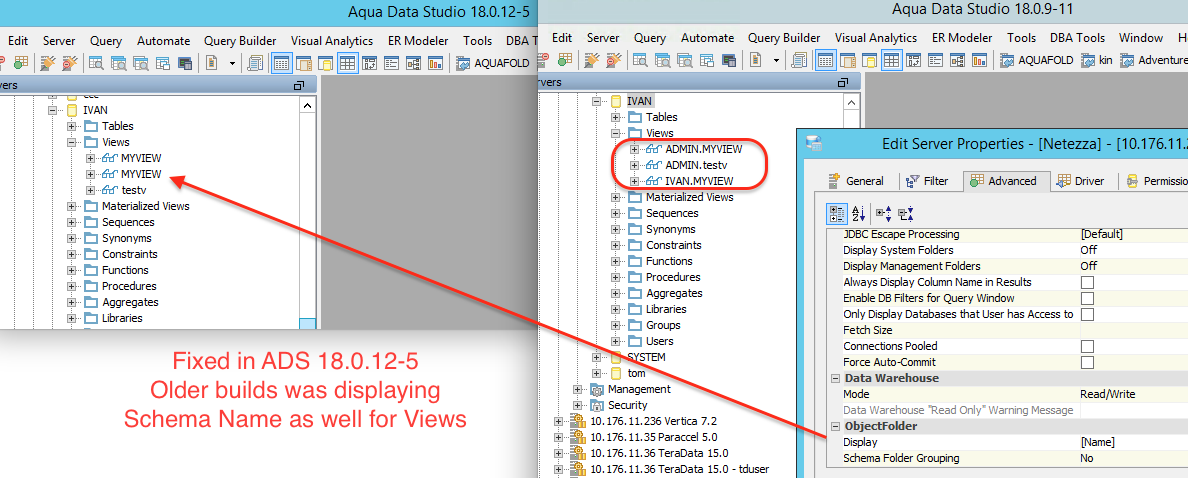Click the dark monitor window icon in the right toolbar
The width and height of the screenshot is (1188, 478).
[729, 61]
